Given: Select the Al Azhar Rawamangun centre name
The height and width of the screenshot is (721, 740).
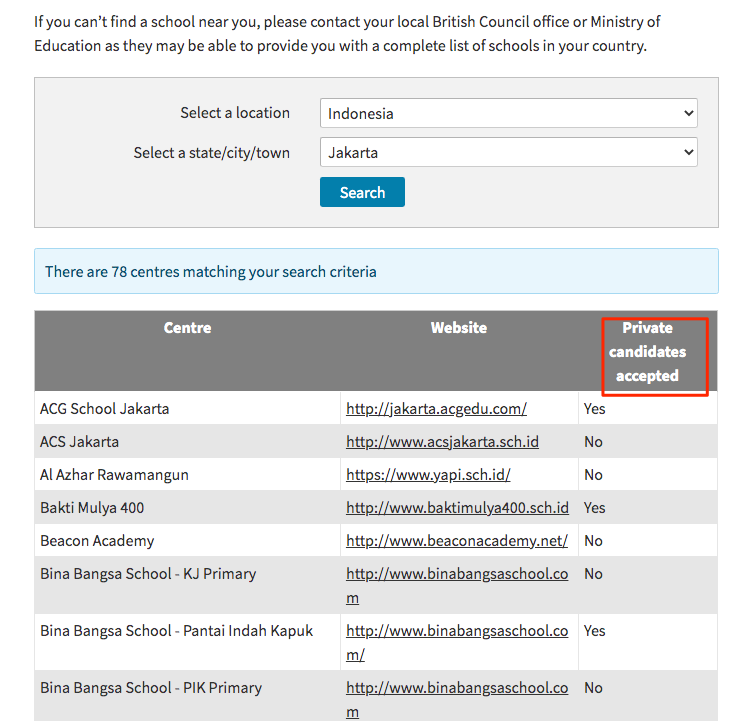Looking at the screenshot, I should 114,475.
